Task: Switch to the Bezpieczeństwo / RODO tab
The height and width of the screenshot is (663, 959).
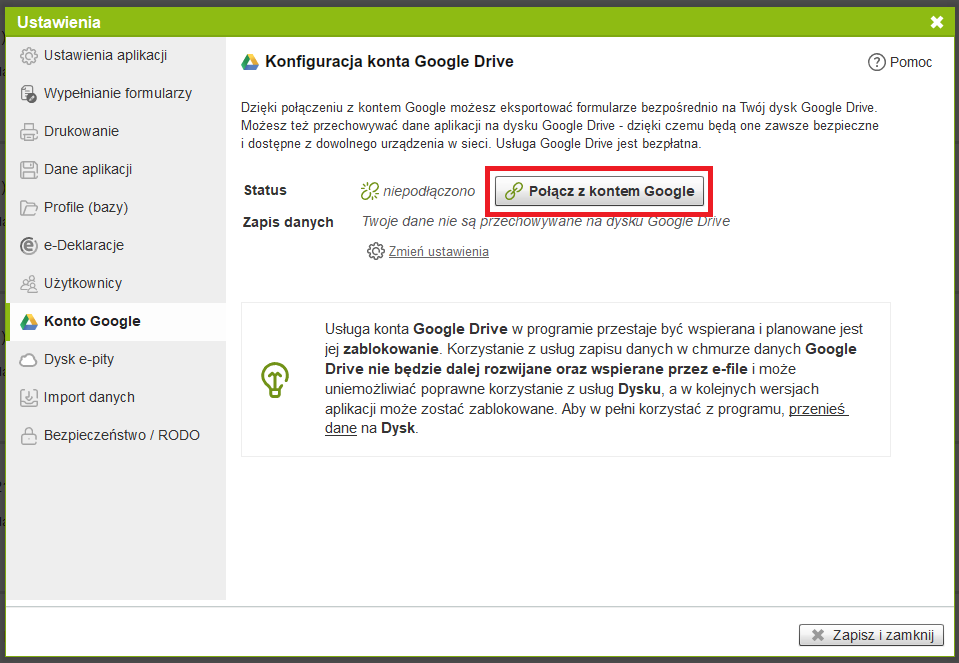Action: [121, 435]
